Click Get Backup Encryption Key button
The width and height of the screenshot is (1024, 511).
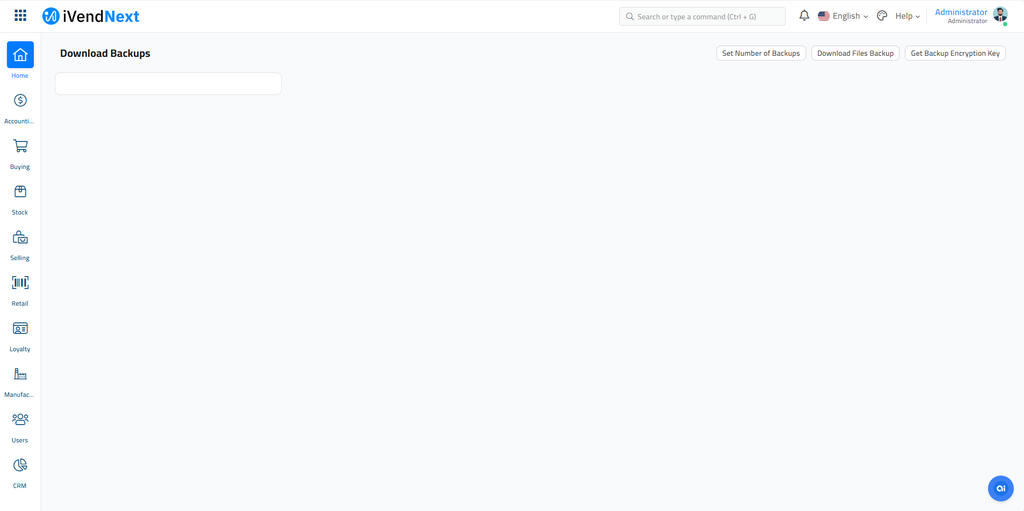point(955,54)
